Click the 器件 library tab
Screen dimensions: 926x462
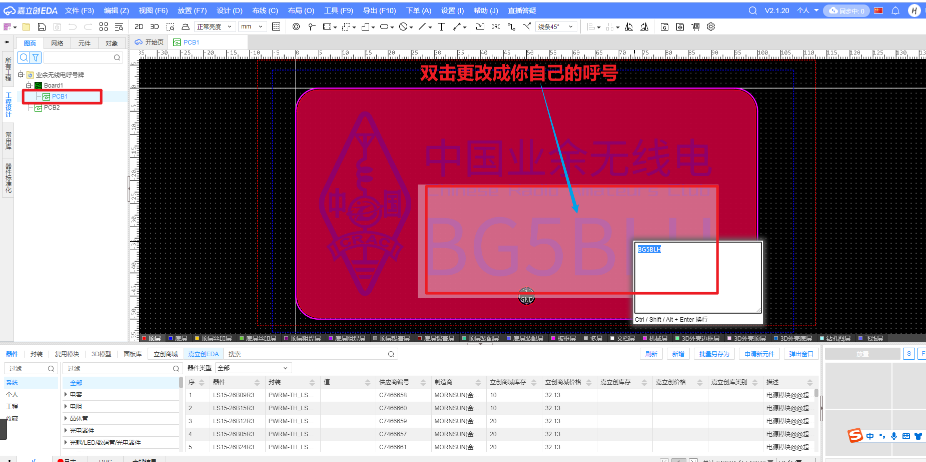(x=12, y=354)
